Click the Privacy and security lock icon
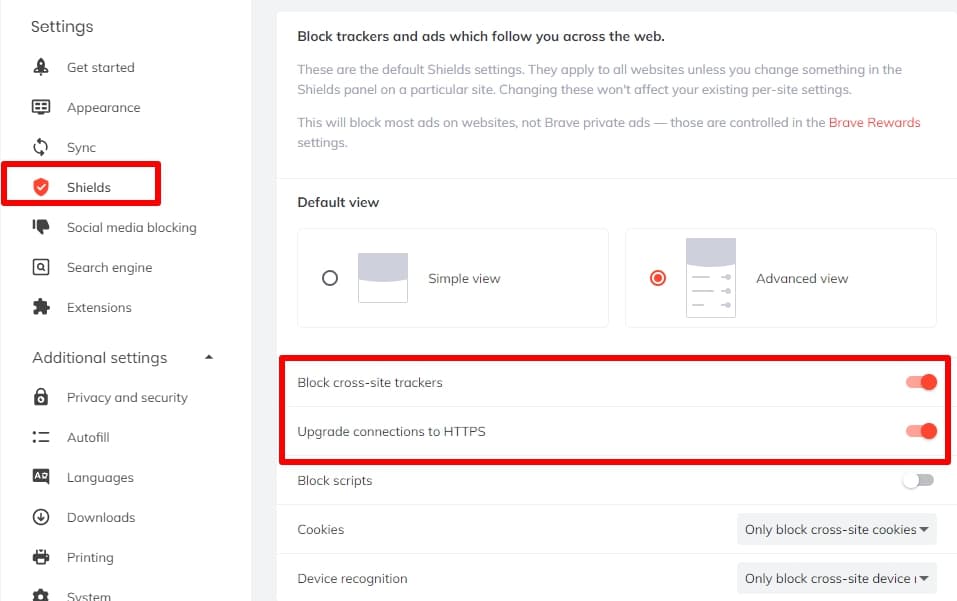 [x=41, y=397]
